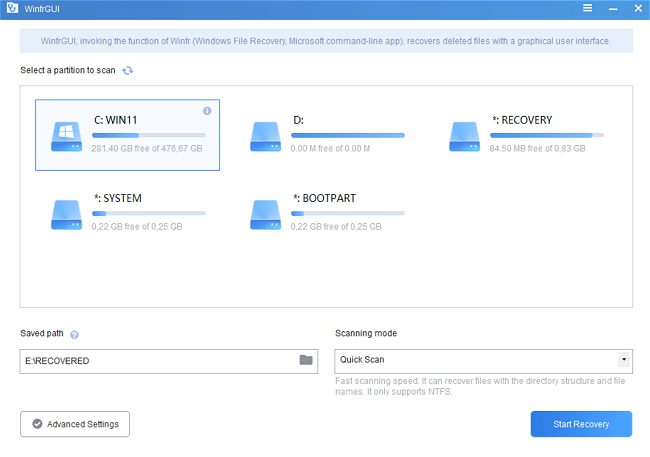650x457 pixels.
Task: Close the WinfrGUI window
Action: [x=638, y=8]
